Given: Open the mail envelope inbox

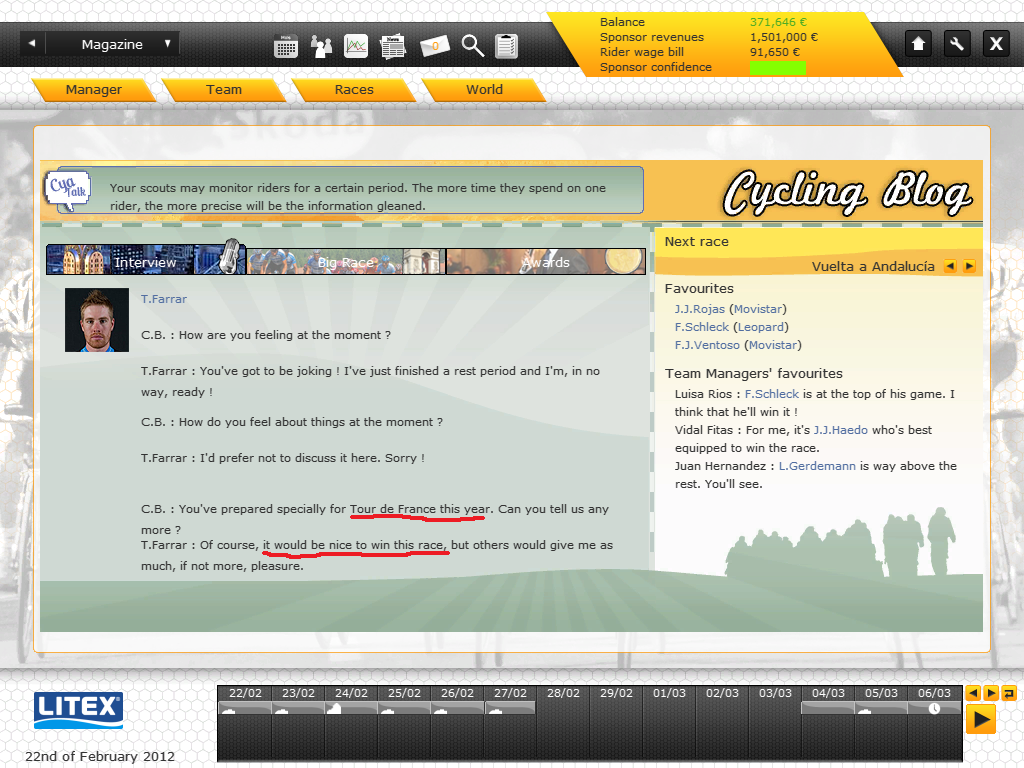Looking at the screenshot, I should pyautogui.click(x=434, y=45).
